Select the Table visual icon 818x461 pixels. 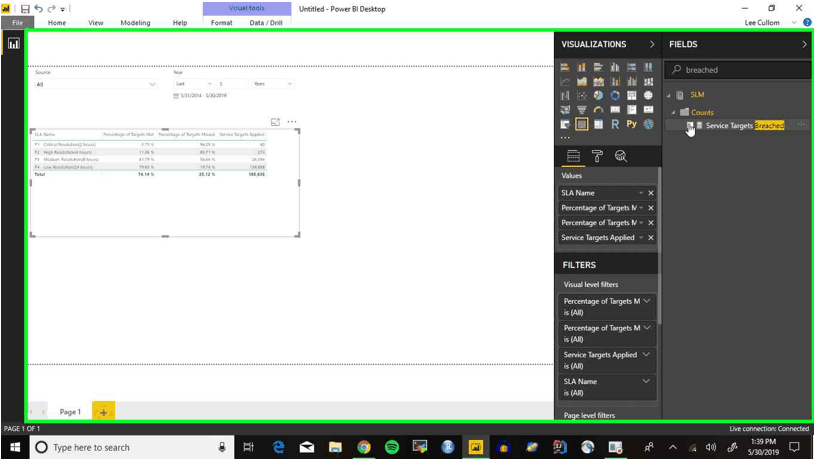[x=582, y=124]
